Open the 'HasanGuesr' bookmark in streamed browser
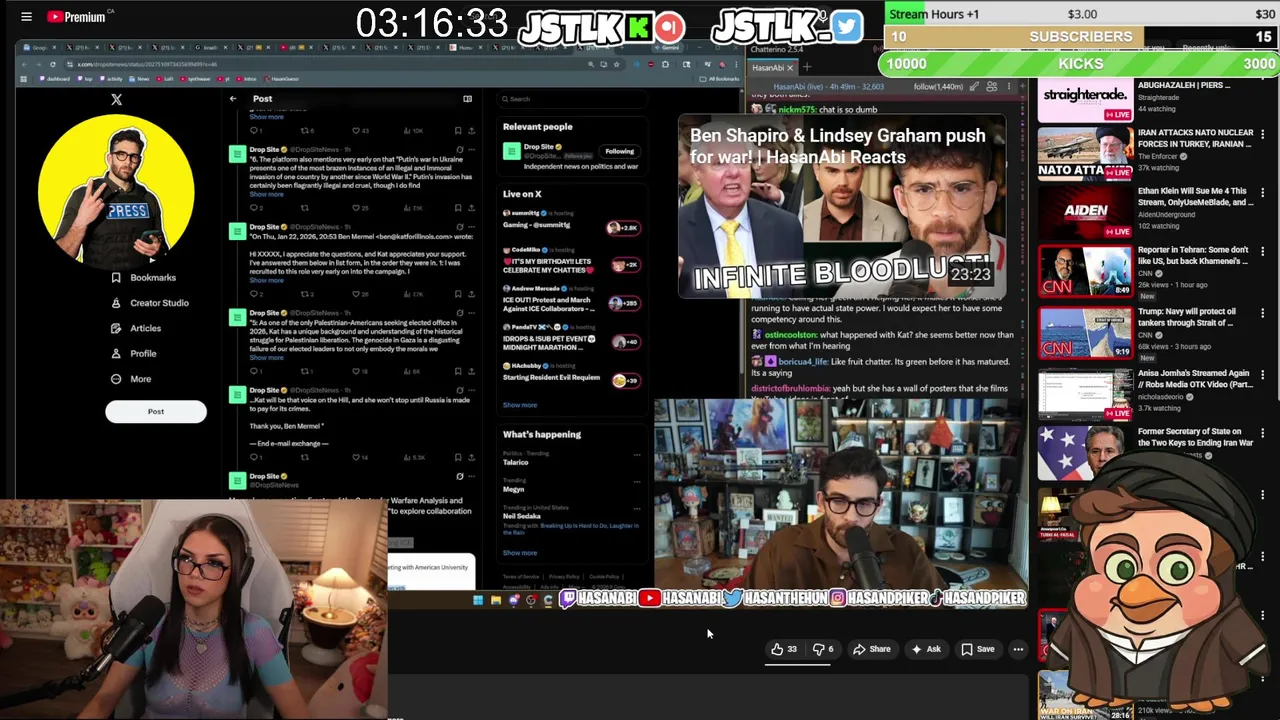 click(x=283, y=79)
